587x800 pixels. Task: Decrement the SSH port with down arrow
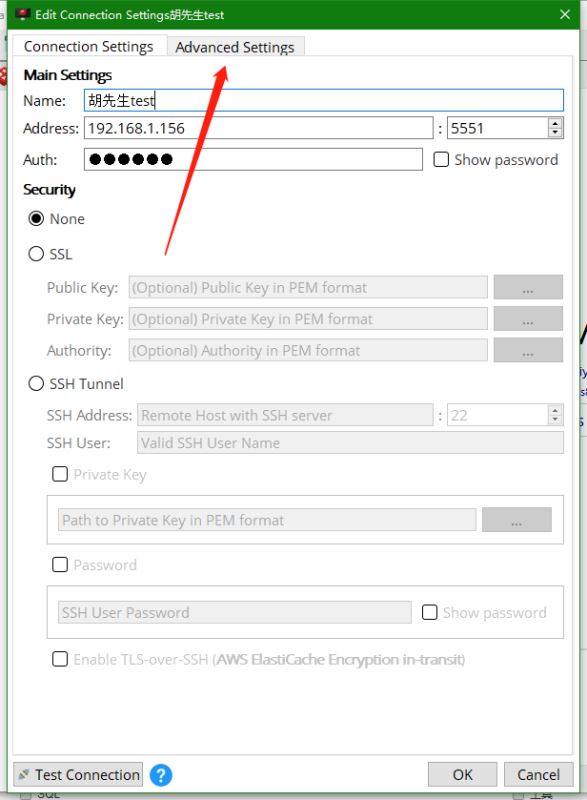[x=555, y=420]
